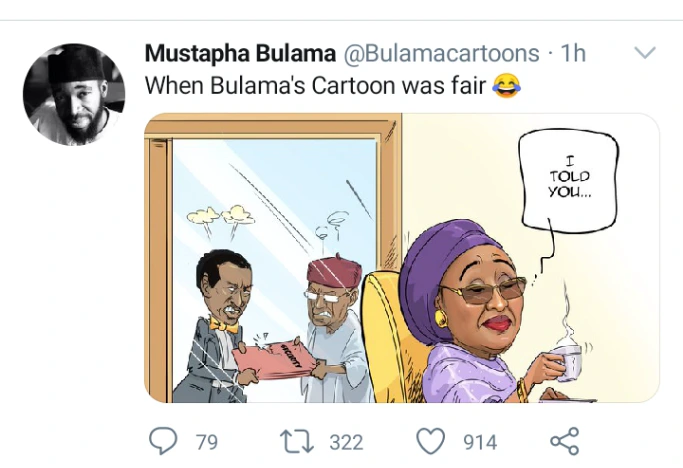Open Mustapha Bulama's profile photo
Screen dimensions: 683x468
pos(74,94)
